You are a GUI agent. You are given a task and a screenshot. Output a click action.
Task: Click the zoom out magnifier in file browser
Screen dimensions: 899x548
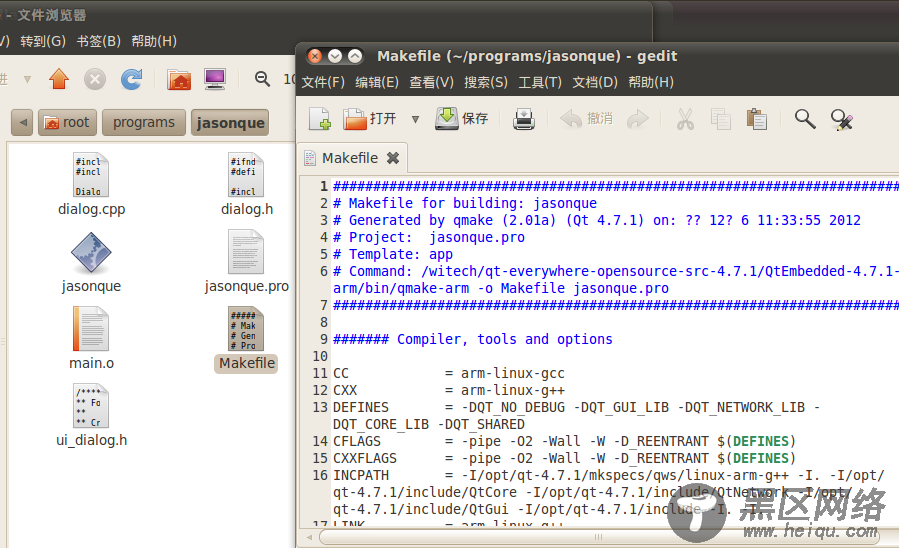point(263,79)
